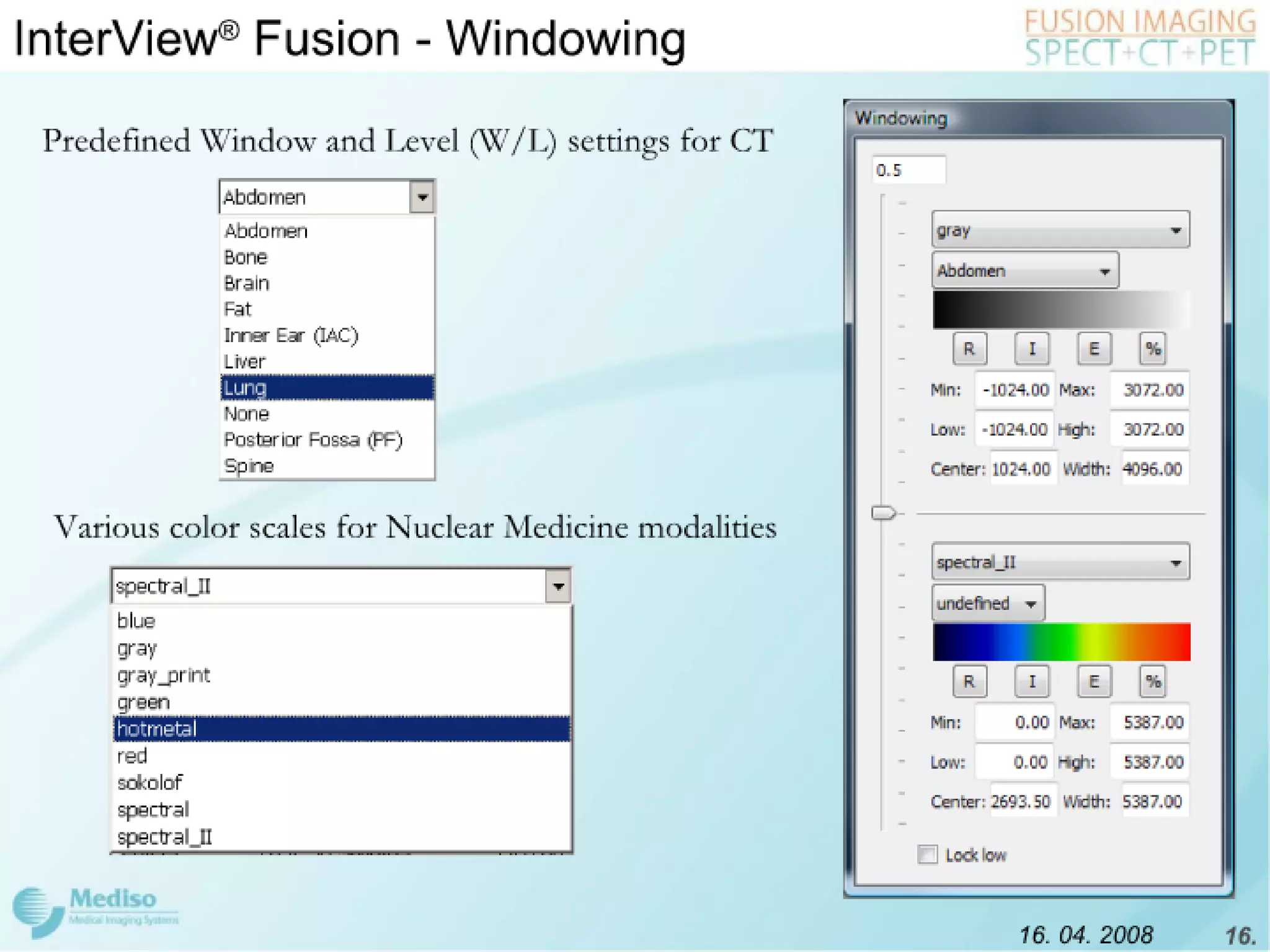Select Fat in the CT preset list
Viewport: 1270px width, 952px height.
(x=327, y=309)
